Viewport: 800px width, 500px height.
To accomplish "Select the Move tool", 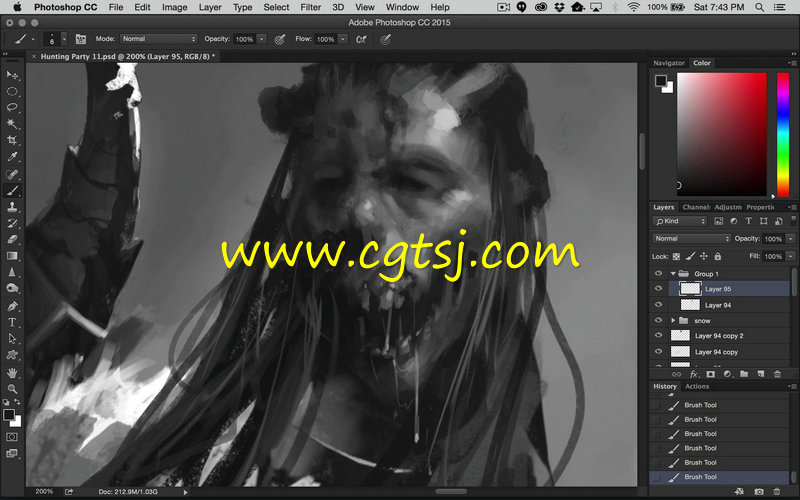I will coord(12,75).
